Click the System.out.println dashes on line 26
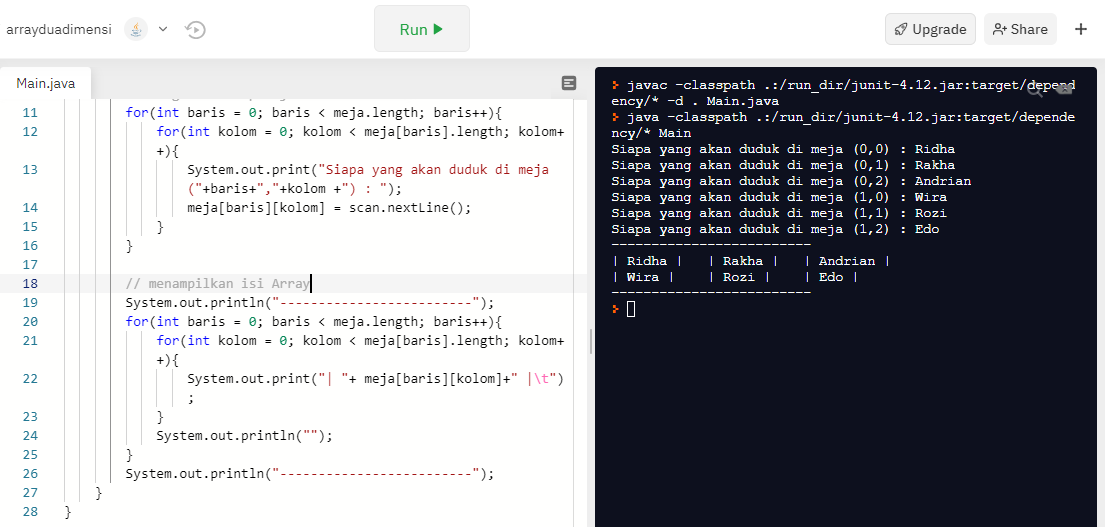This screenshot has width=1105, height=527. coord(310,473)
